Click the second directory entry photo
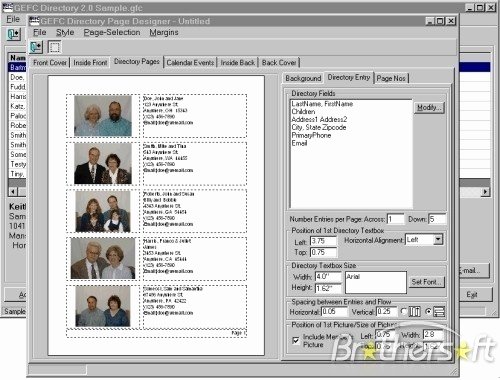The image size is (500, 380). (103, 164)
